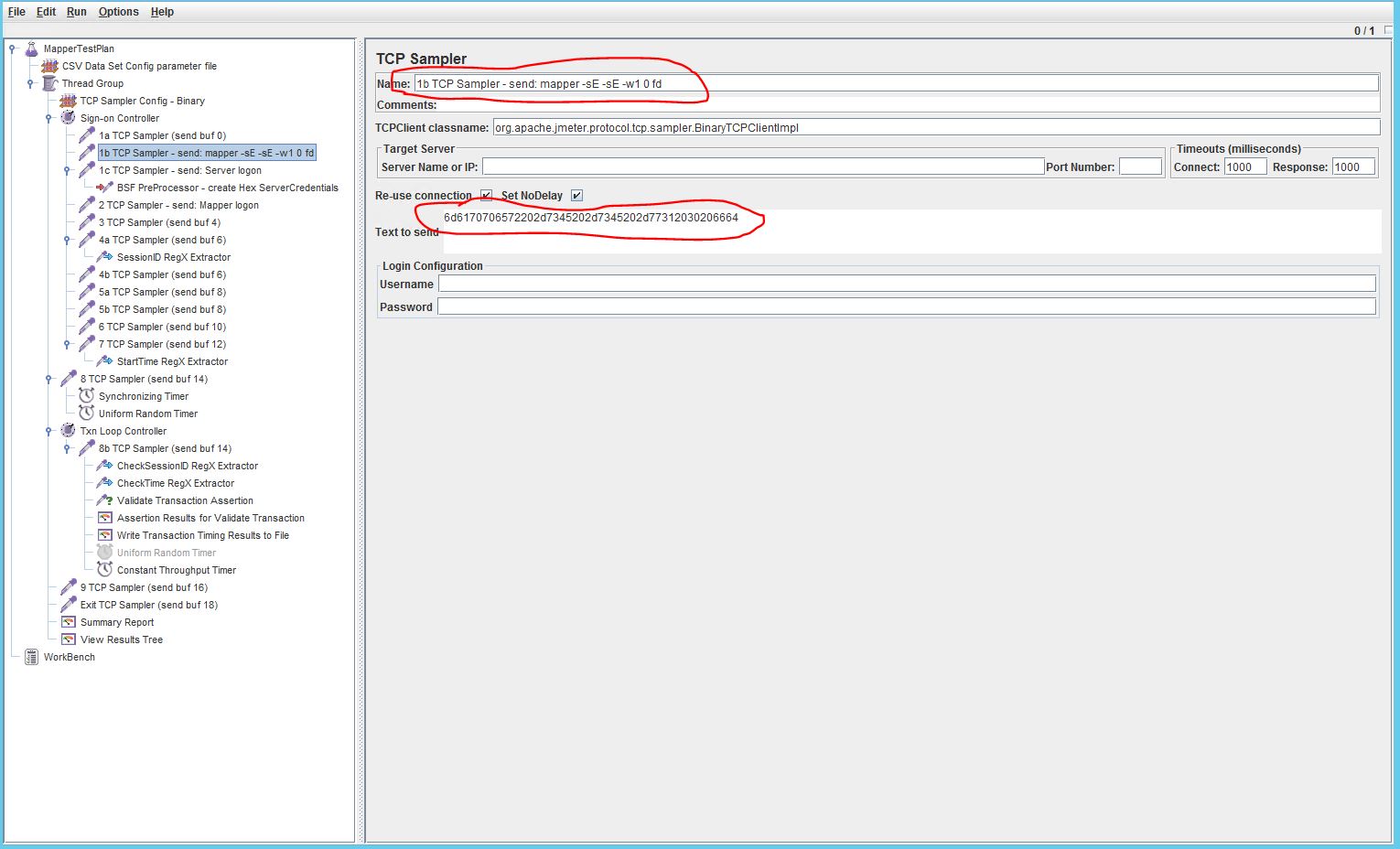
Task: Click the Synchronizing Timer clock icon
Action: point(87,396)
